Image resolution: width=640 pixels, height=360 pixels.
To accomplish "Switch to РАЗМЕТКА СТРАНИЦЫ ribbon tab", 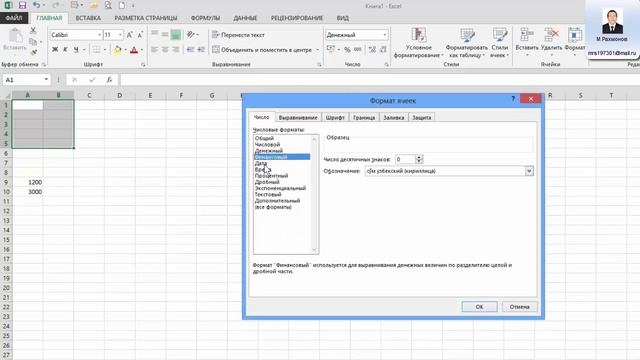I will click(146, 18).
